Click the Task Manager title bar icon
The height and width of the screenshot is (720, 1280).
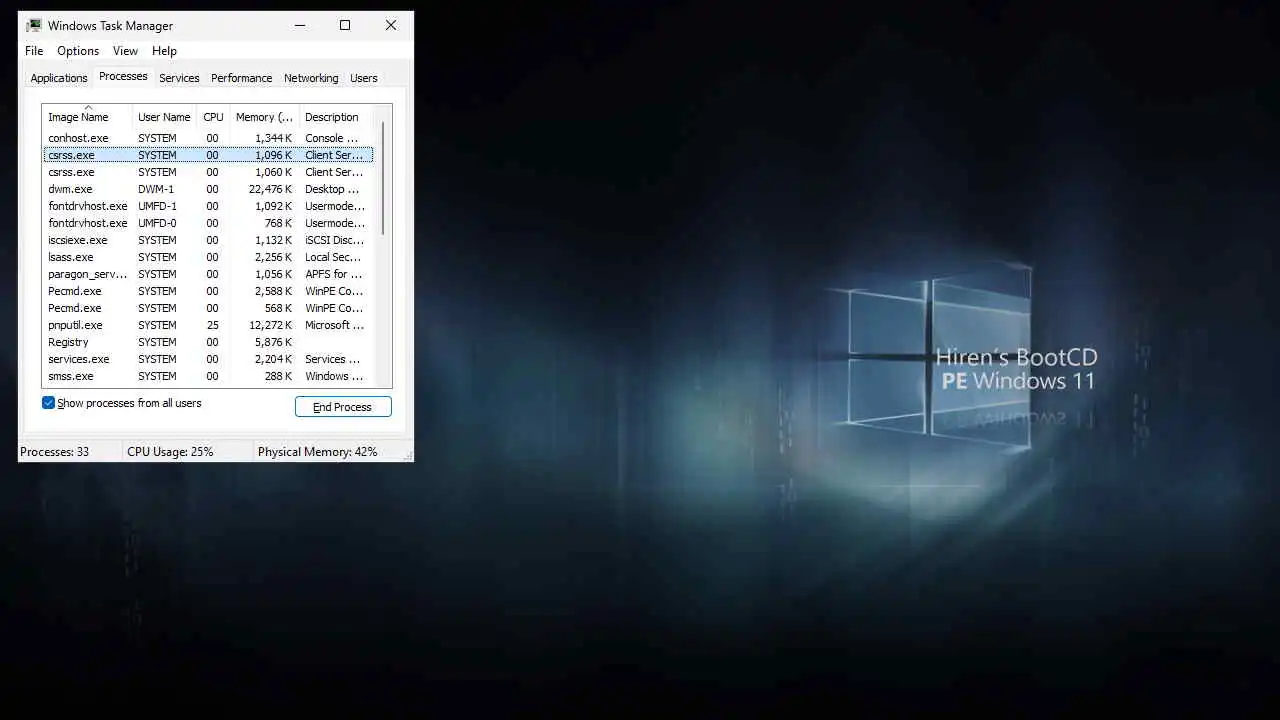[34, 25]
